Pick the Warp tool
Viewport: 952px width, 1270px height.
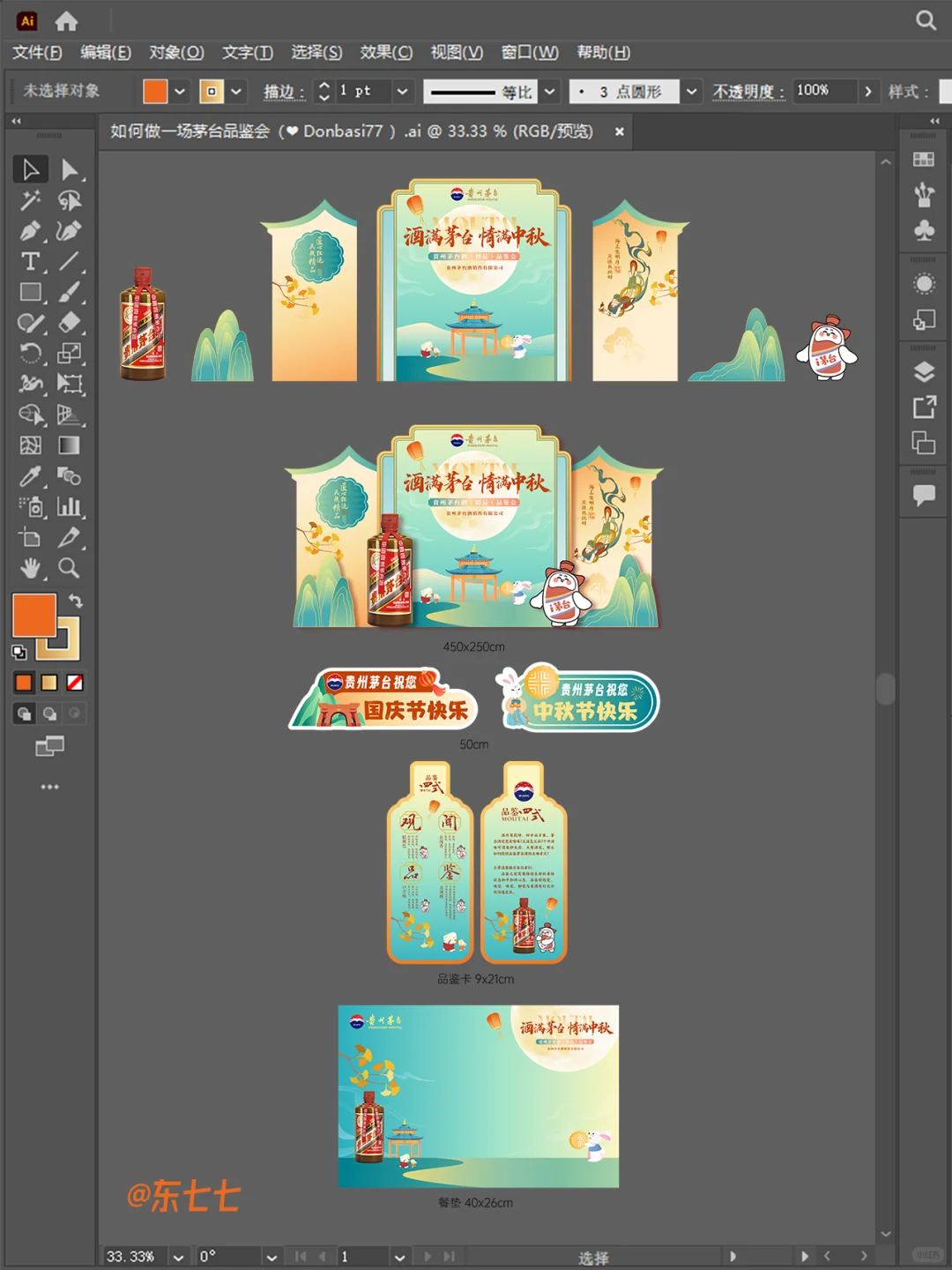coord(30,384)
